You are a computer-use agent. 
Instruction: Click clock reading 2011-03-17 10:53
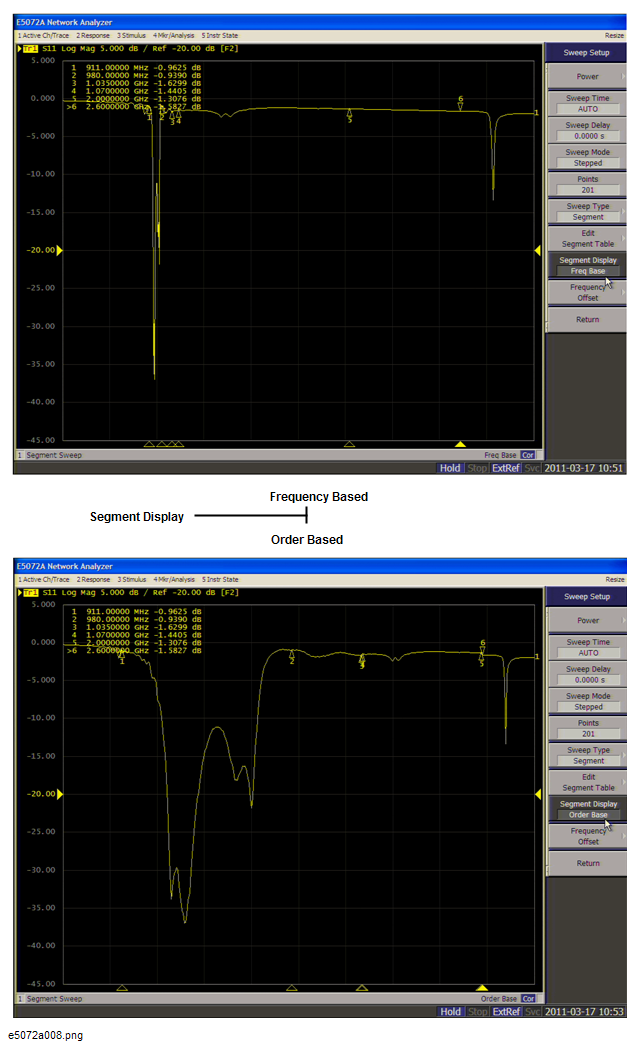coord(585,1011)
